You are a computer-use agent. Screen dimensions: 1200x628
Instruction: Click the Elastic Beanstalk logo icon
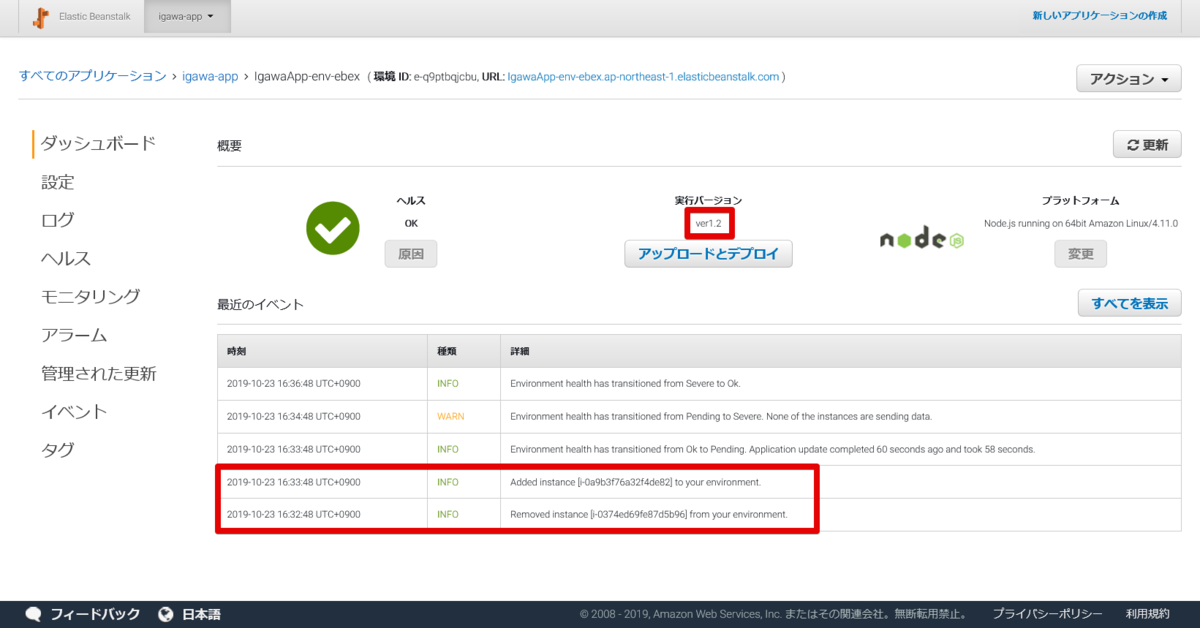pos(41,16)
